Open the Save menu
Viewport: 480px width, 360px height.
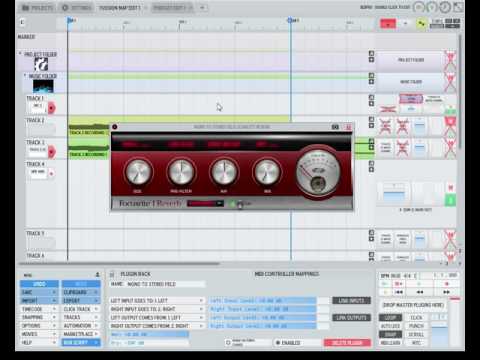pyautogui.click(x=39, y=292)
